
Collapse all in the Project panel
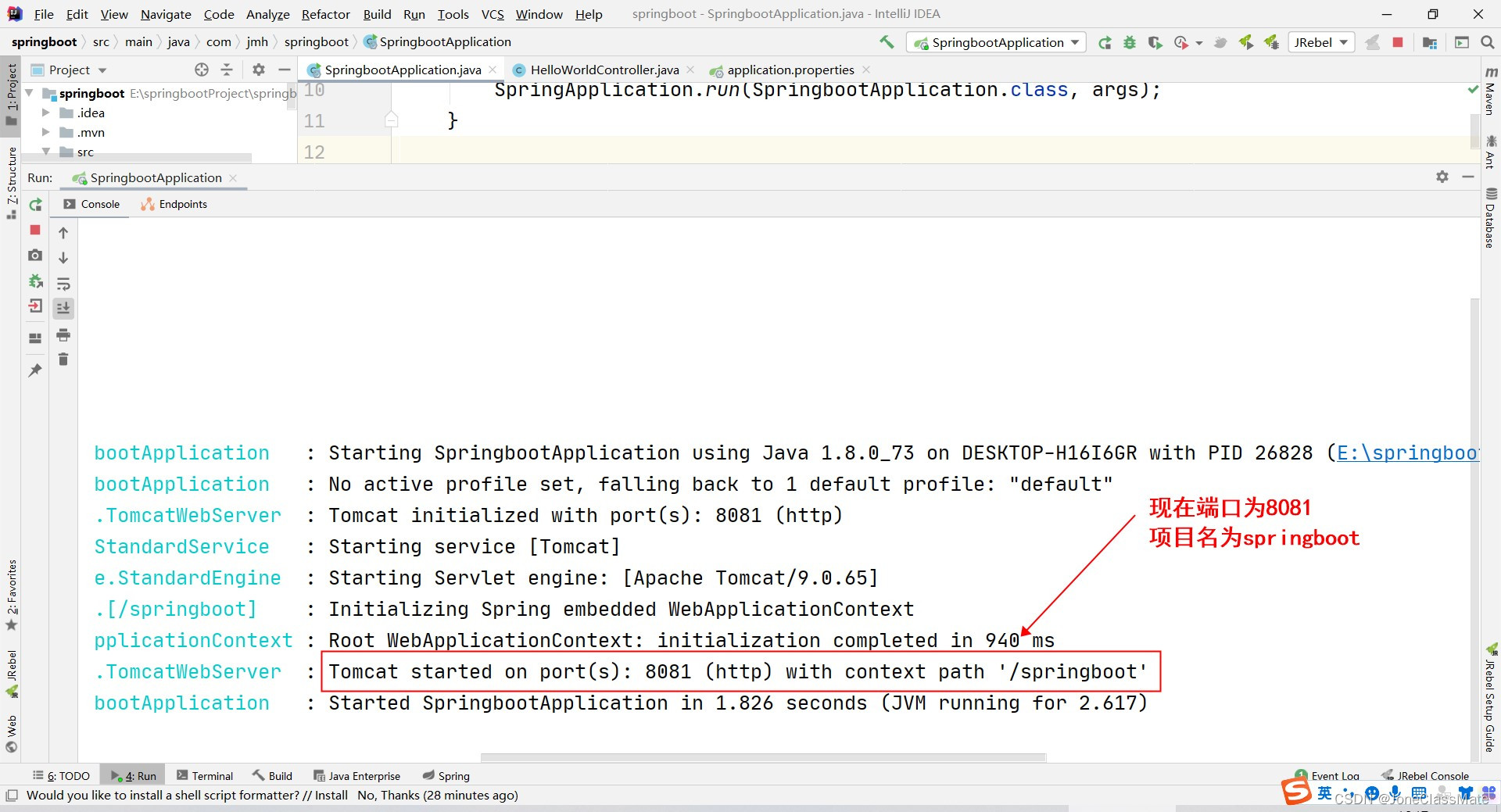[x=227, y=70]
